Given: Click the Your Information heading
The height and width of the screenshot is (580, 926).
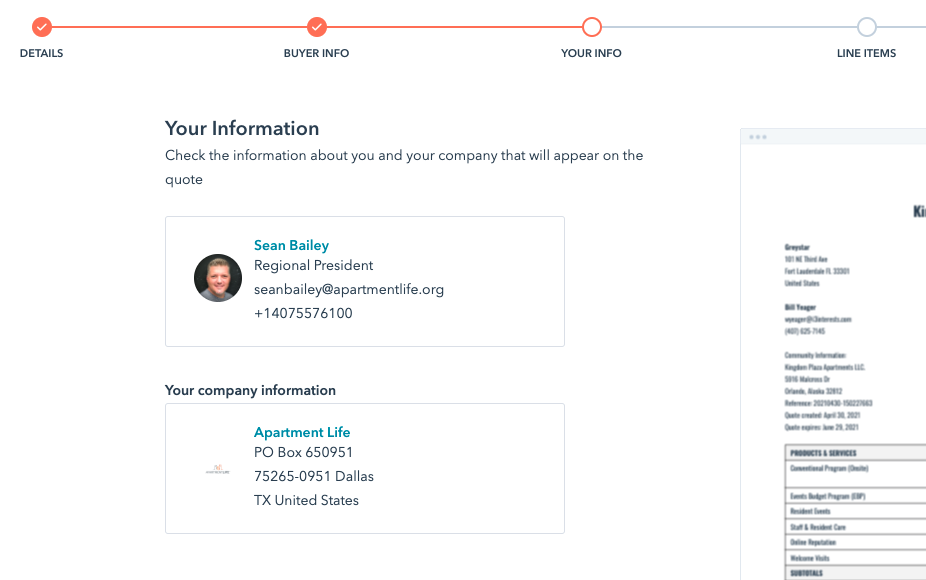Looking at the screenshot, I should pyautogui.click(x=242, y=128).
